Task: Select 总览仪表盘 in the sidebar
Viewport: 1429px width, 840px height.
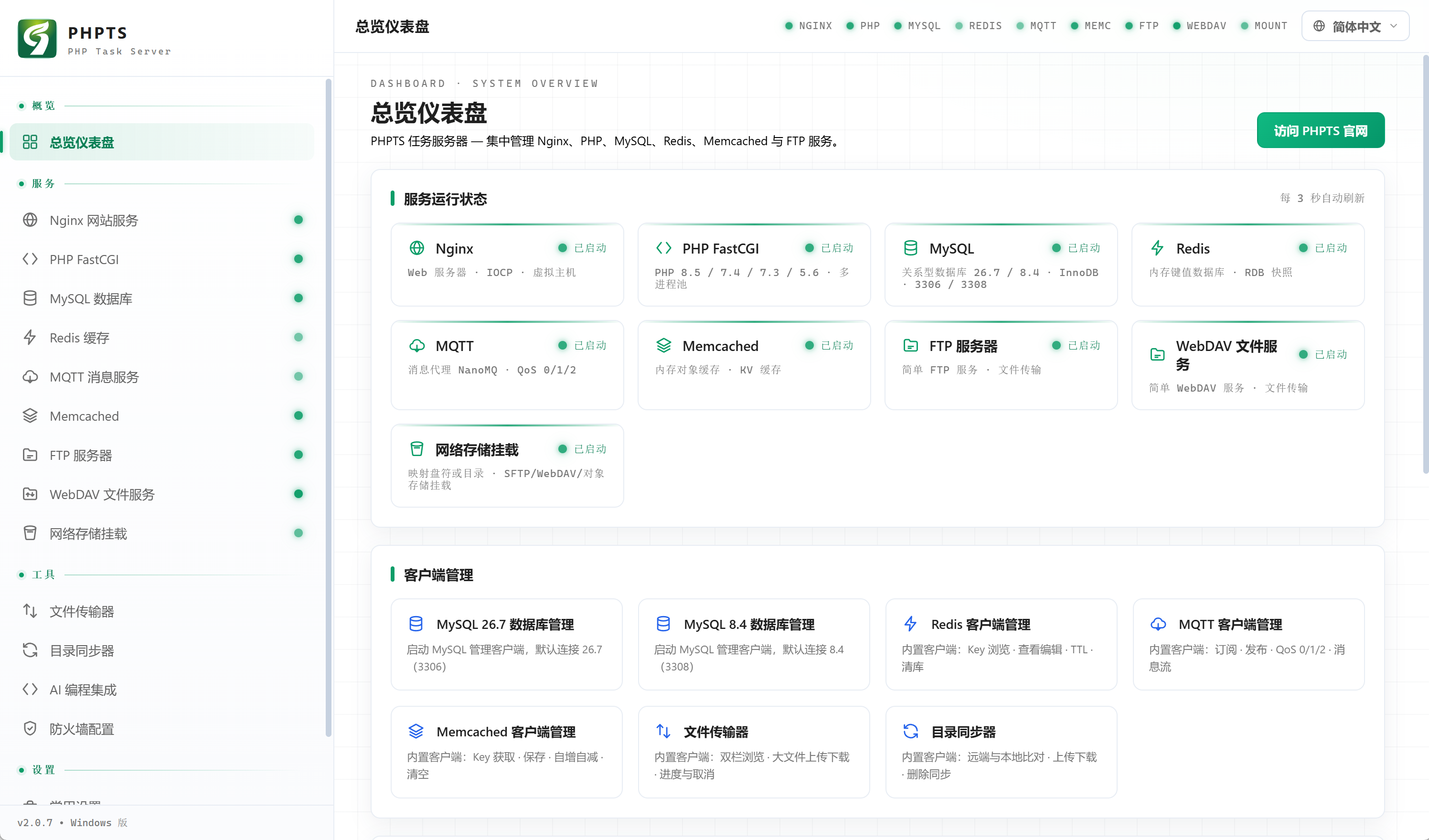Action: coord(161,142)
